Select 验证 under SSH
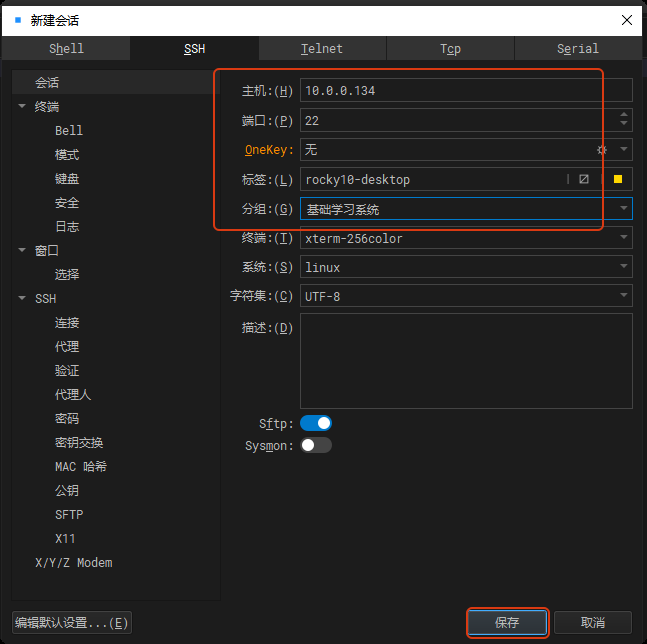The width and height of the screenshot is (647, 644). pos(67,370)
